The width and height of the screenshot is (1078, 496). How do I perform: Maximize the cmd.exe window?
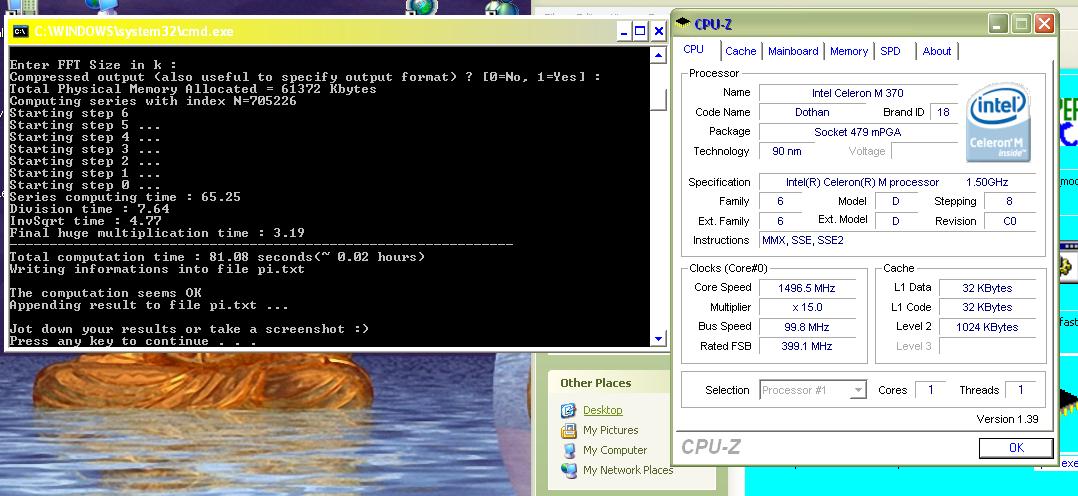pyautogui.click(x=640, y=31)
